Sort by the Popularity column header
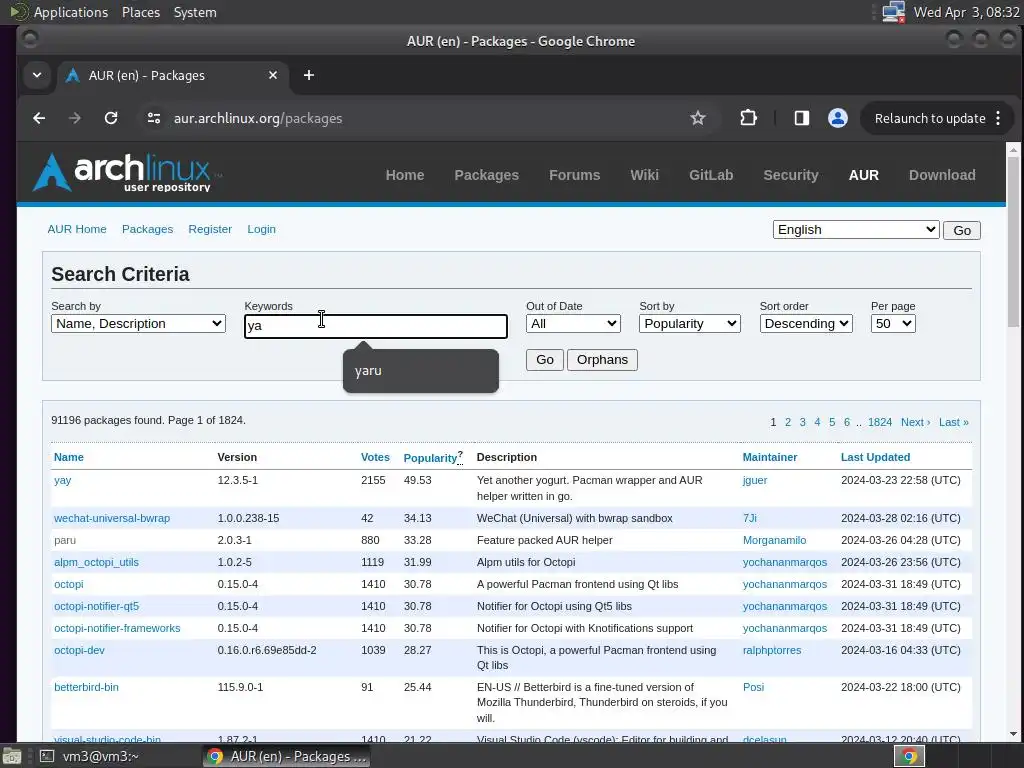 [x=430, y=458]
